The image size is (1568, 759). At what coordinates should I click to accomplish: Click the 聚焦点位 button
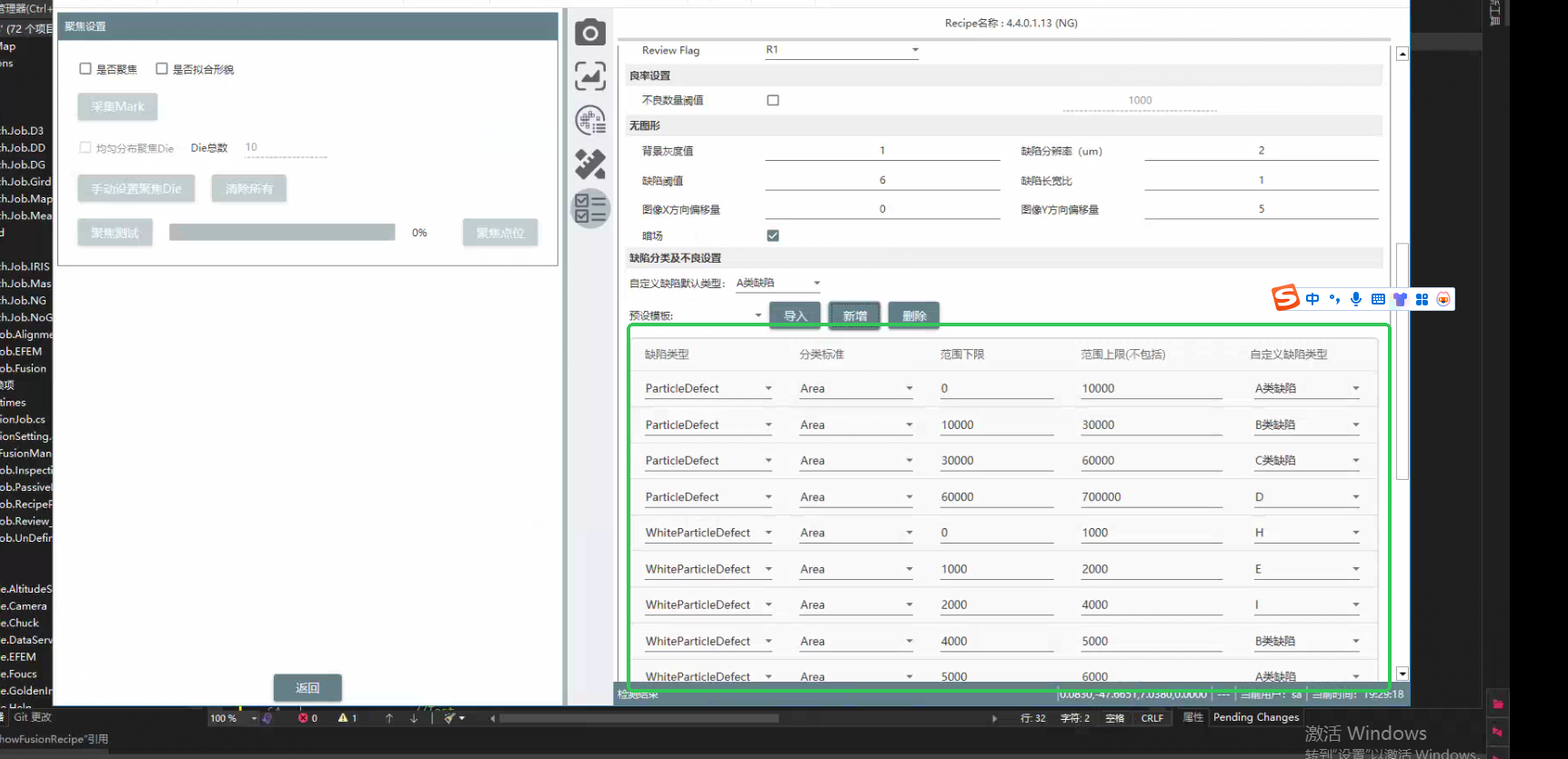coord(500,234)
